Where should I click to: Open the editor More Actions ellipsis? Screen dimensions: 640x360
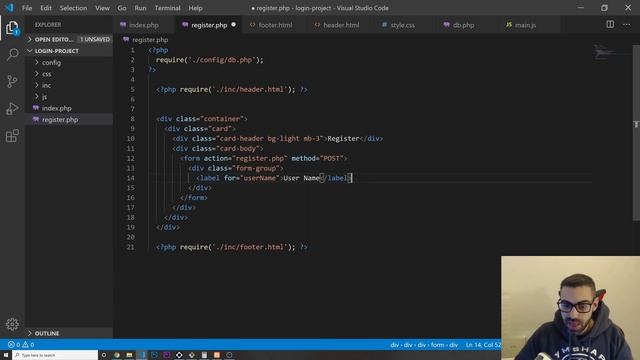626,24
